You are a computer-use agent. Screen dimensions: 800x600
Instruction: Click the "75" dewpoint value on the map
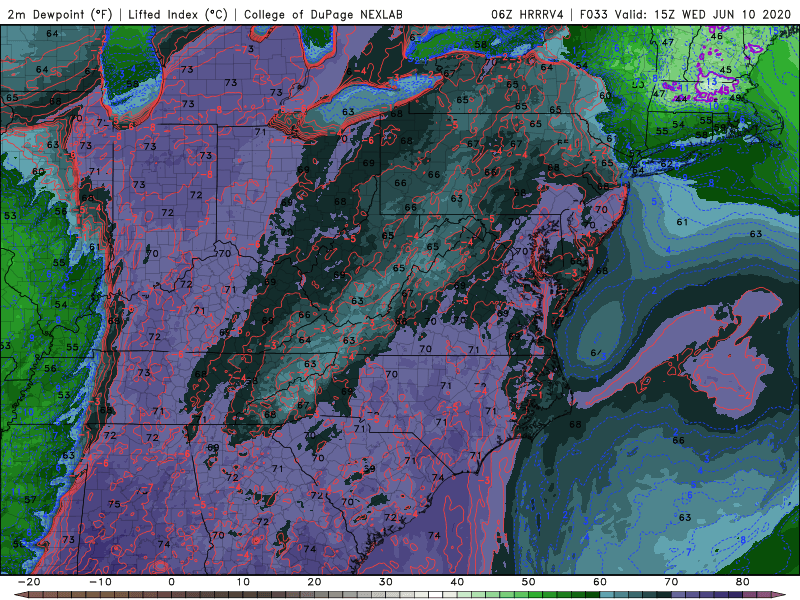coord(114,504)
